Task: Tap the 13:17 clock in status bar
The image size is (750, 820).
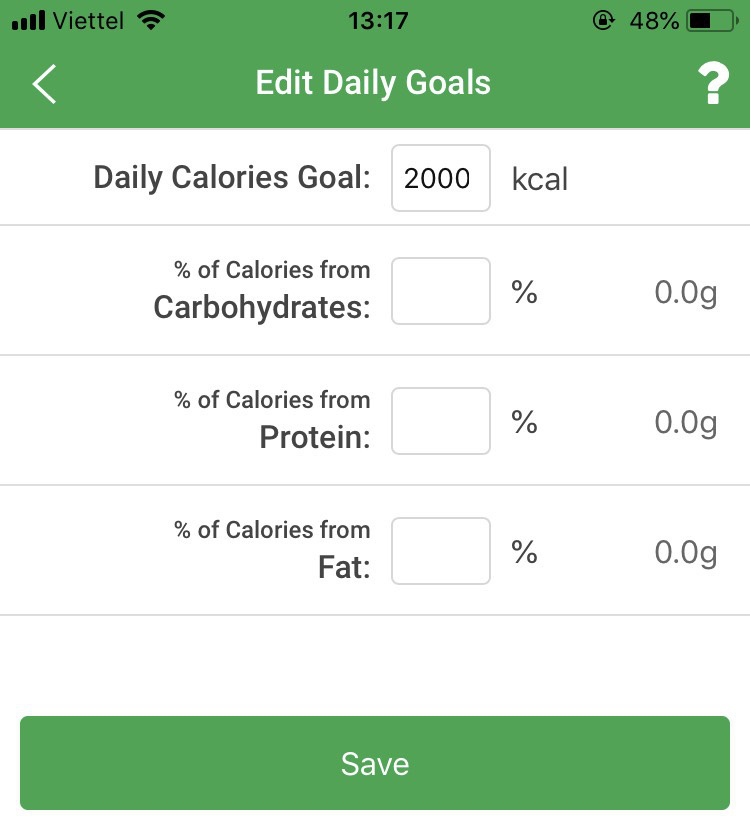Action: [x=378, y=21]
